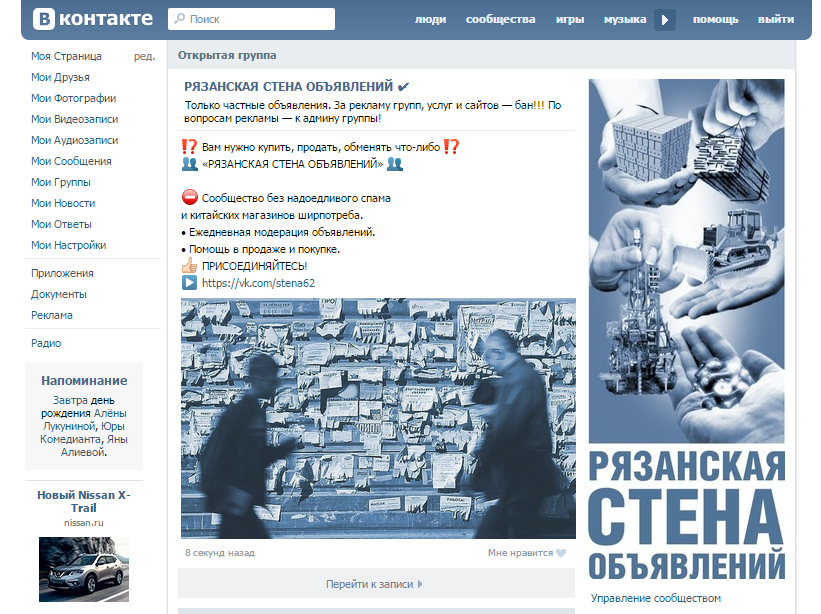Viewport: 821px width, 614px height.
Task: Click the «Открытая группа» header label
Action: coord(227,55)
